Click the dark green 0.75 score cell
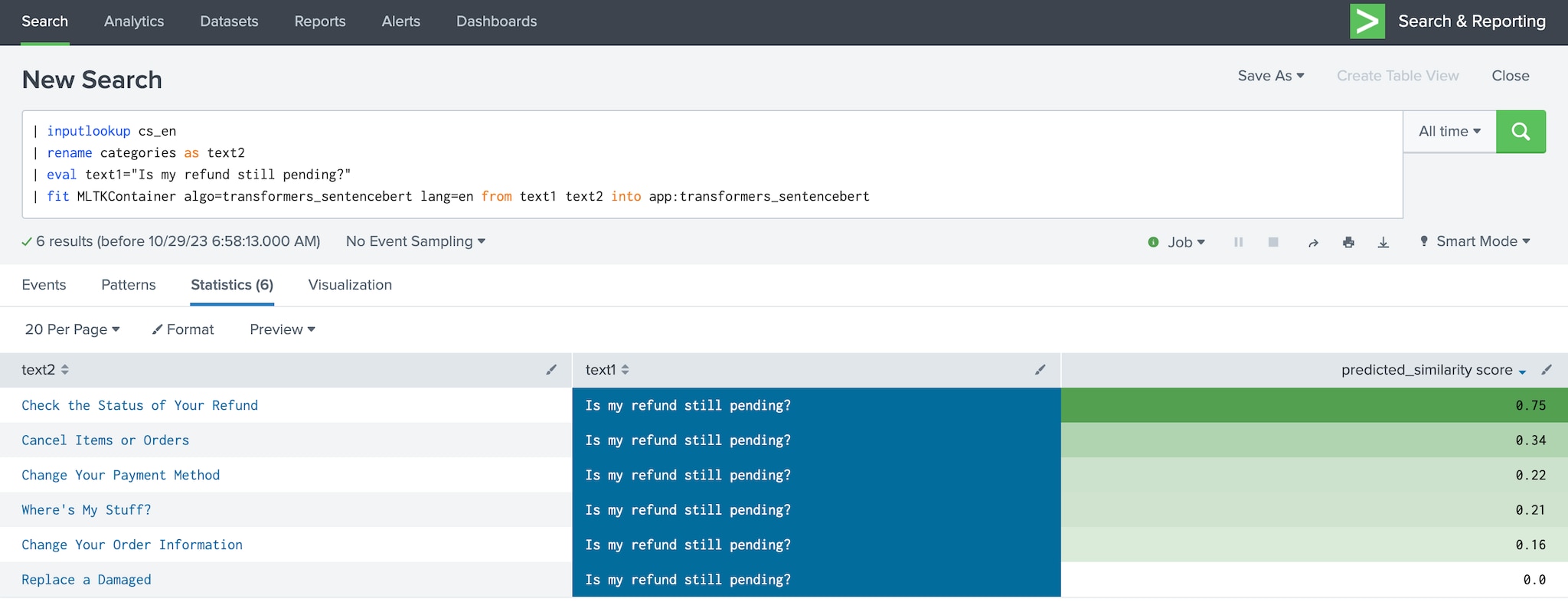1568x612 pixels. (x=1314, y=405)
